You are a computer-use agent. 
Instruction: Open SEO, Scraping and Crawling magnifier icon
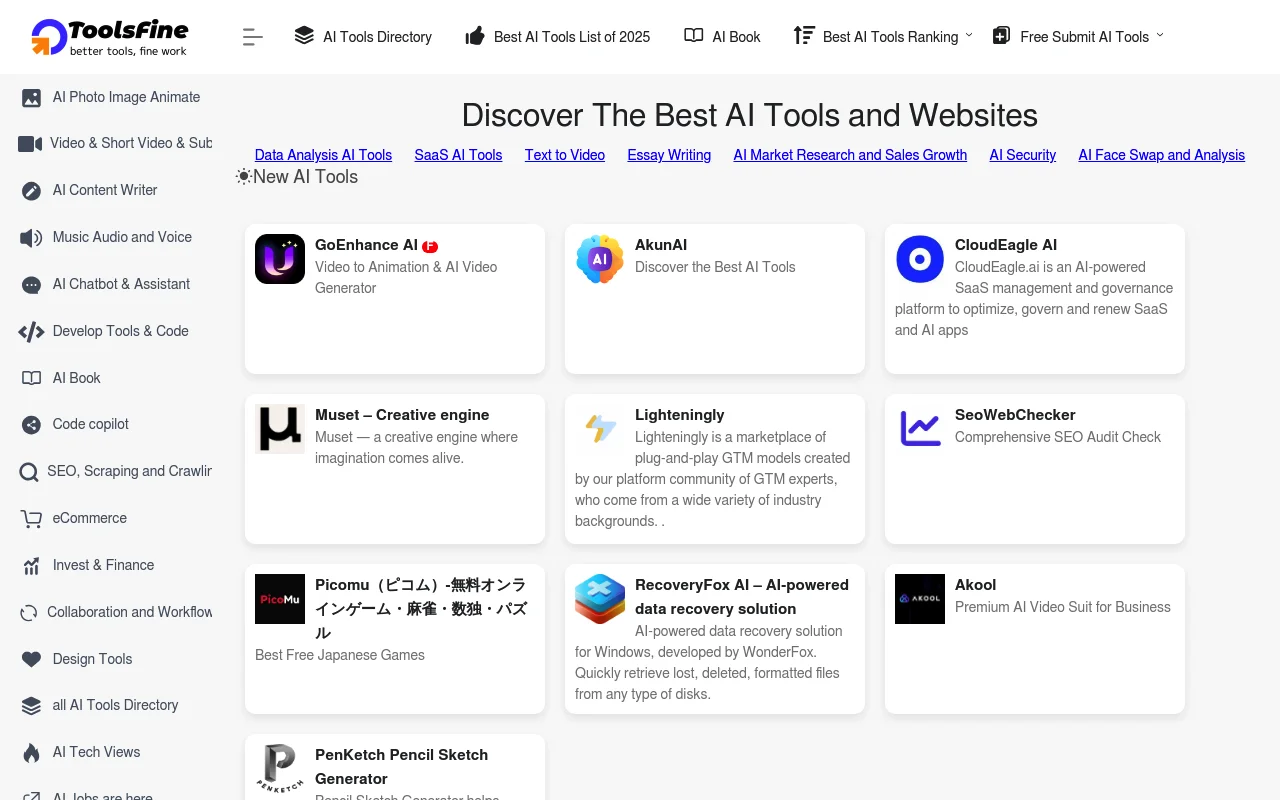[x=29, y=471]
